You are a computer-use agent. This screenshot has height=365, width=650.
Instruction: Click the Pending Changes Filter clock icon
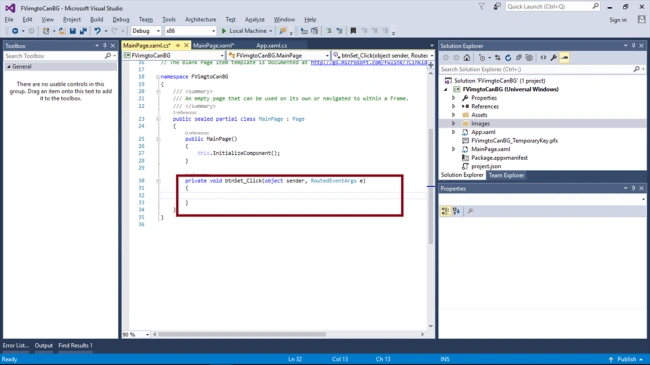click(482, 58)
